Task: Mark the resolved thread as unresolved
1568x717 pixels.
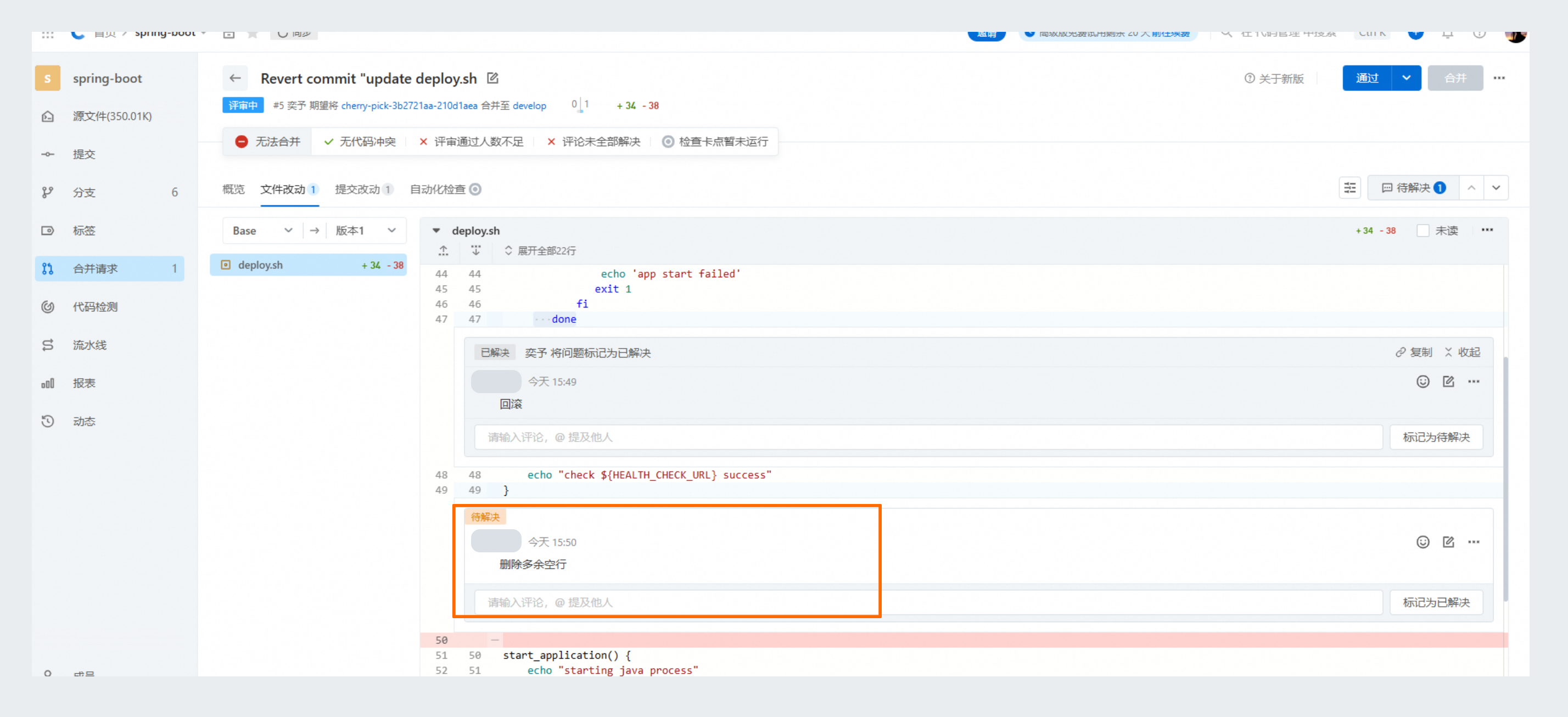Action: coord(1436,437)
